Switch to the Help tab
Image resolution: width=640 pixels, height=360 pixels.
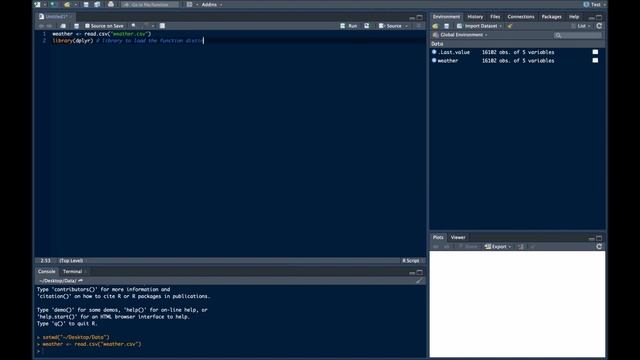[x=574, y=17]
